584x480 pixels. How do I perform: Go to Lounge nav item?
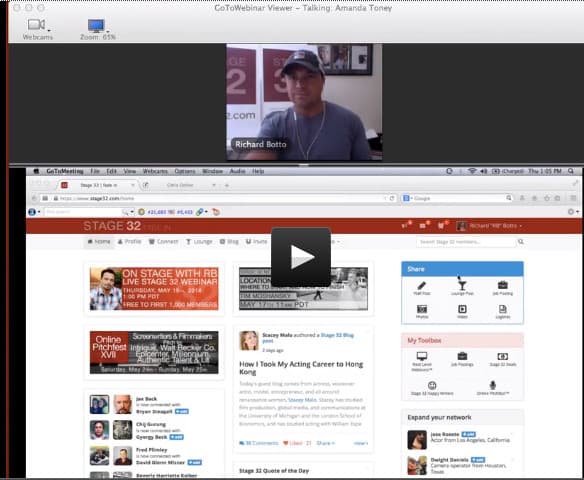click(x=199, y=242)
